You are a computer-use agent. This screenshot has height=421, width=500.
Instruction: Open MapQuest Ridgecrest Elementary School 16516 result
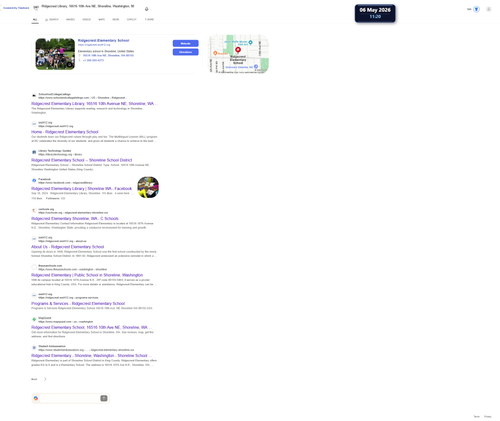(x=92, y=327)
